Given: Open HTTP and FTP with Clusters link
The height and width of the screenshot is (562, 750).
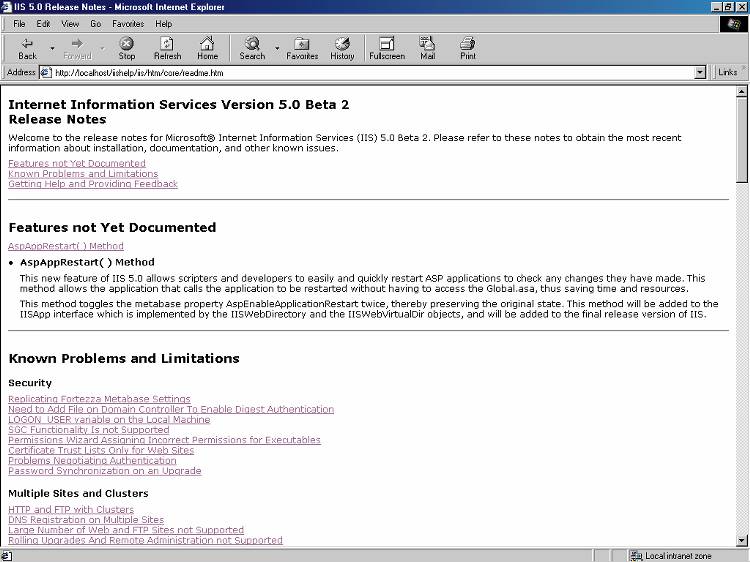Looking at the screenshot, I should tap(71, 510).
